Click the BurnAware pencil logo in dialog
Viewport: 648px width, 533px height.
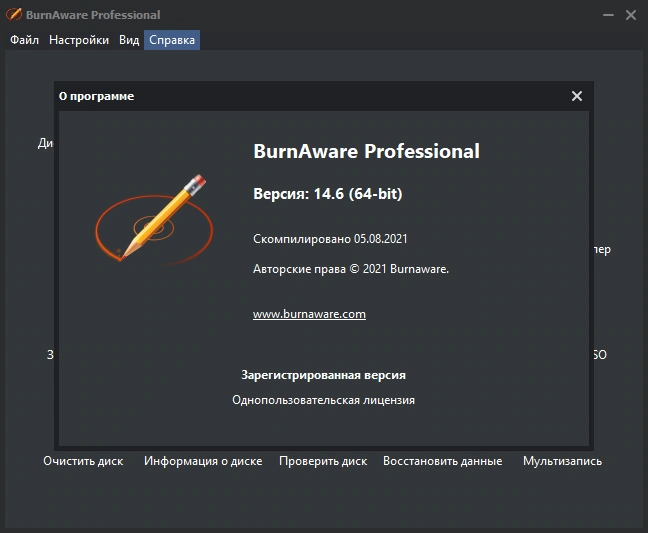tap(154, 219)
